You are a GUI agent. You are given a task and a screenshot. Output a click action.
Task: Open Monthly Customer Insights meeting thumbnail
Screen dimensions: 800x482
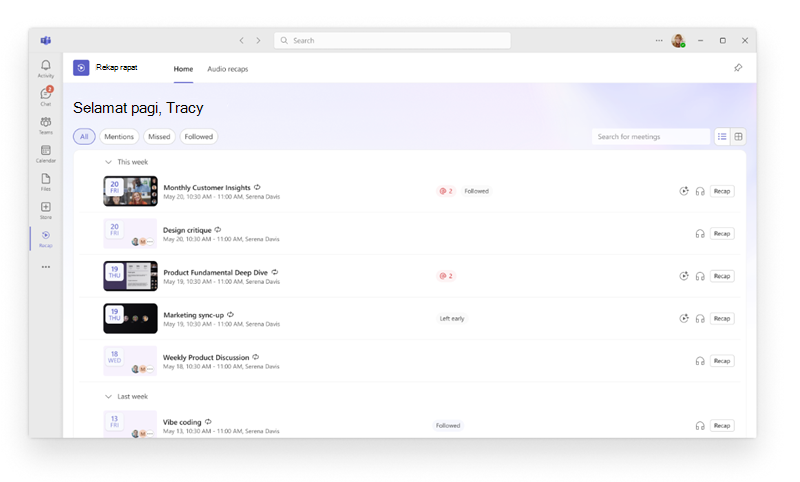pos(130,191)
